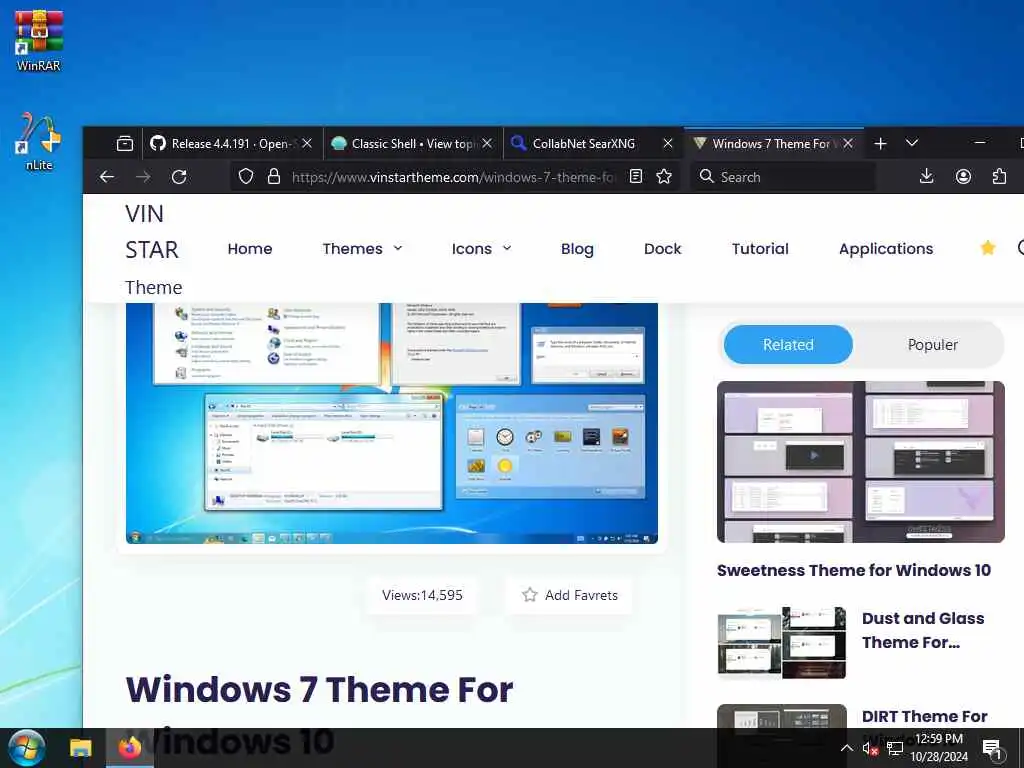The height and width of the screenshot is (768, 1024).
Task: Open the Windows Start button
Action: click(x=27, y=748)
